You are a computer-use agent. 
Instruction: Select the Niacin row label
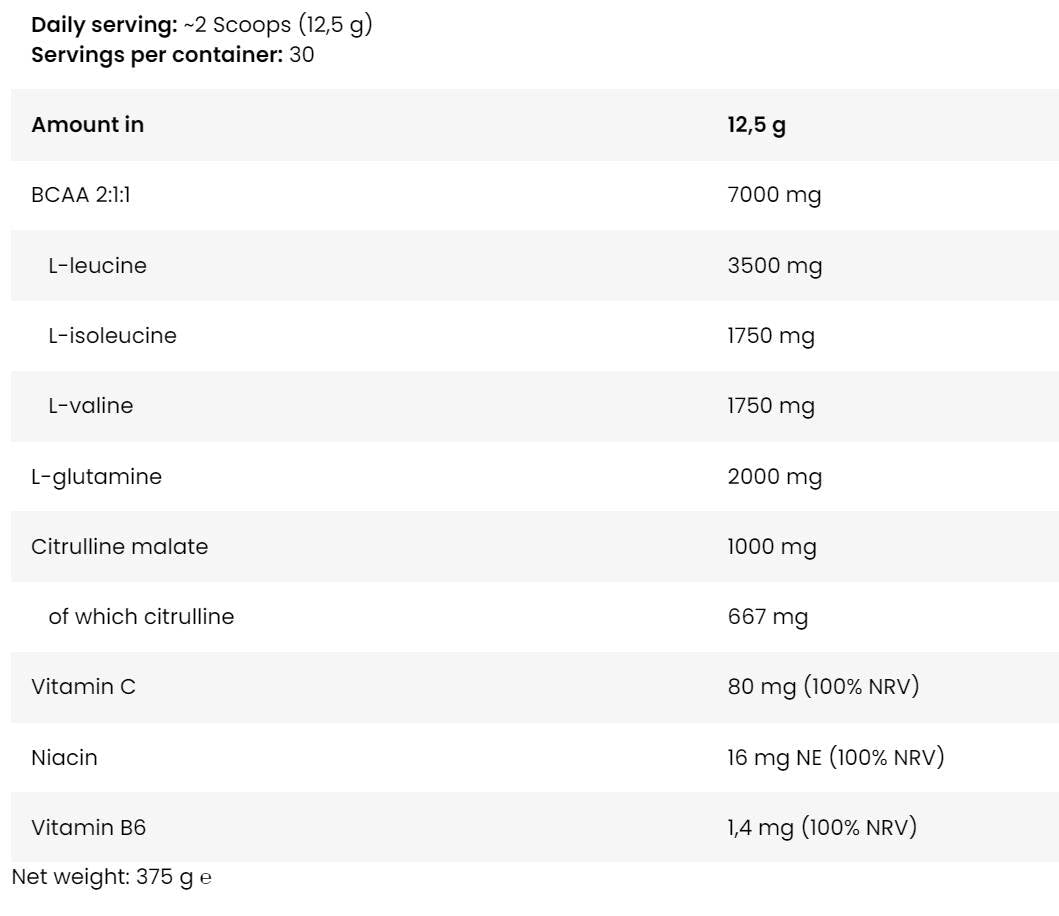click(64, 758)
